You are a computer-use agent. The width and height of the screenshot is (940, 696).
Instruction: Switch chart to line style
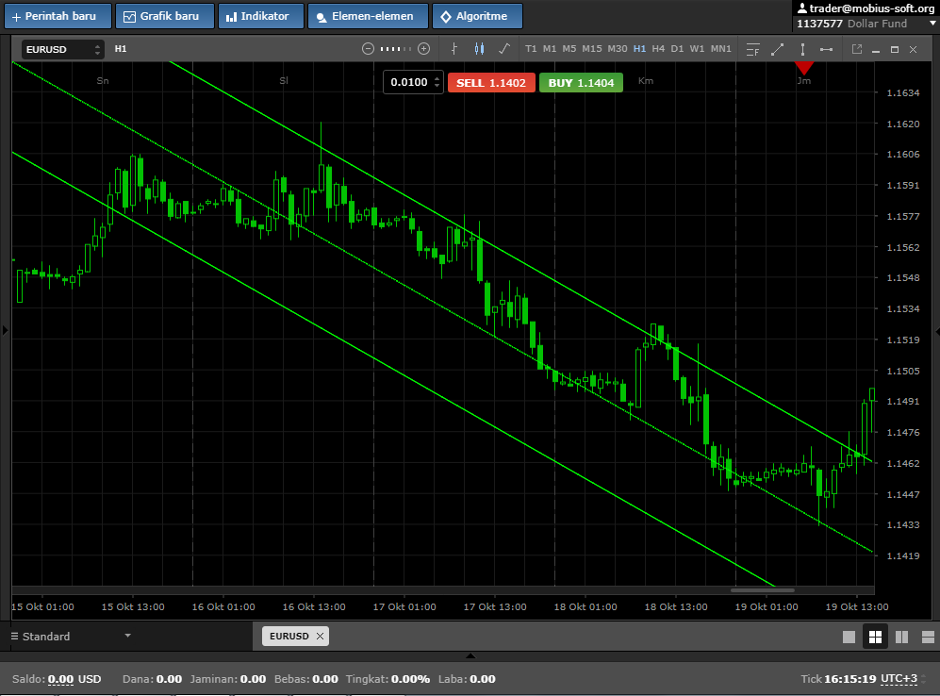[x=504, y=49]
